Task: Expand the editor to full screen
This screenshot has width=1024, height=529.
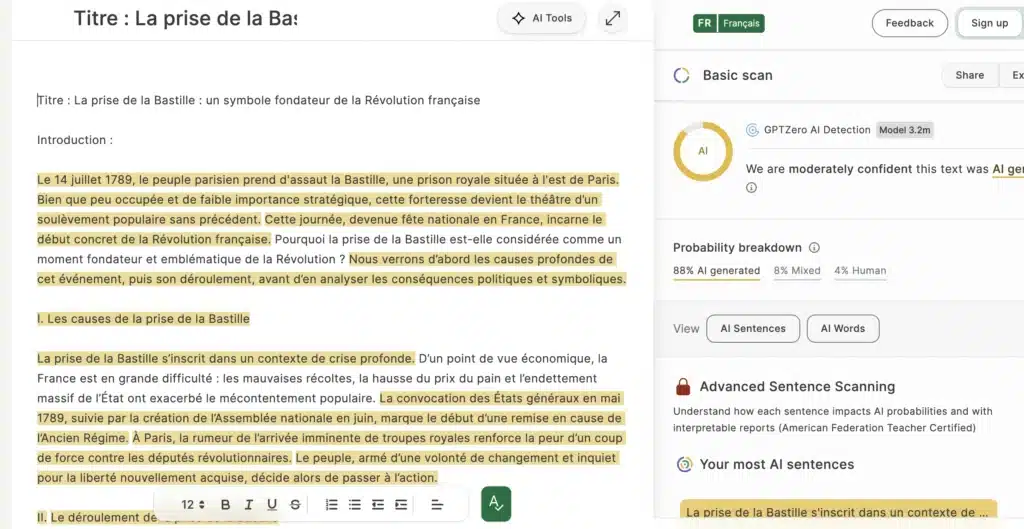Action: pyautogui.click(x=613, y=18)
